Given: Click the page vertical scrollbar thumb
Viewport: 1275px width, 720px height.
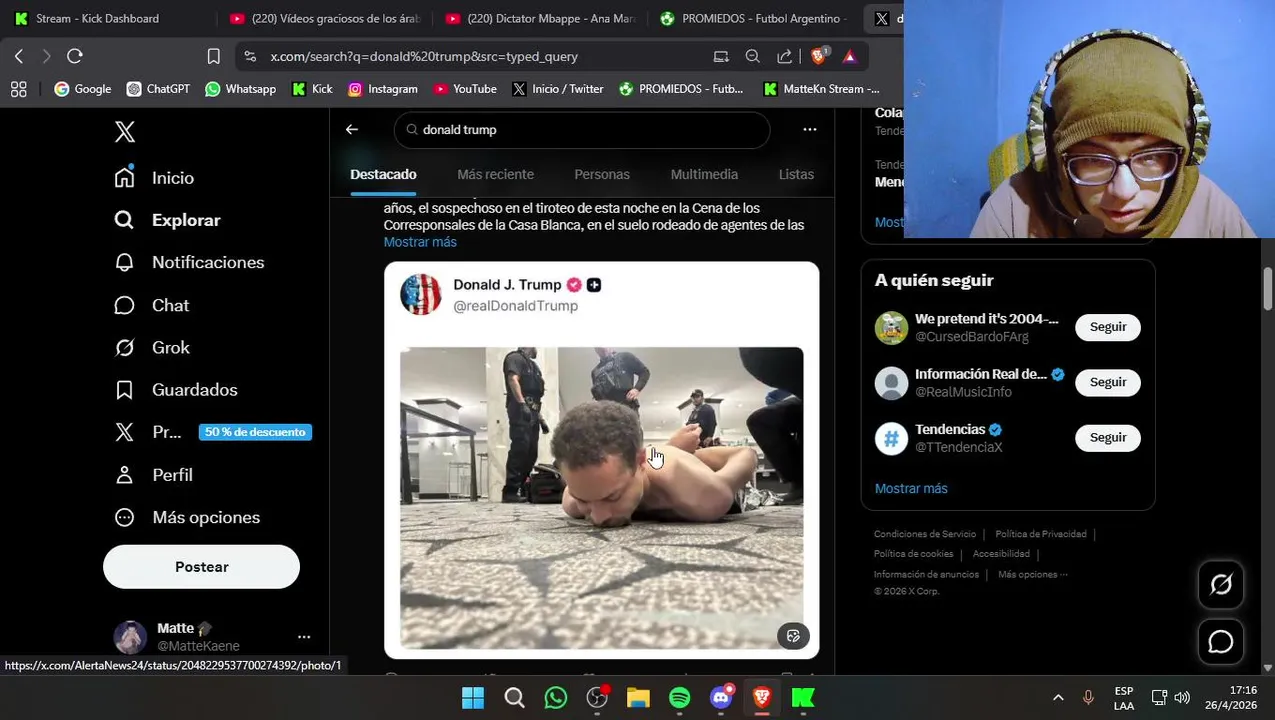Looking at the screenshot, I should pyautogui.click(x=1268, y=290).
